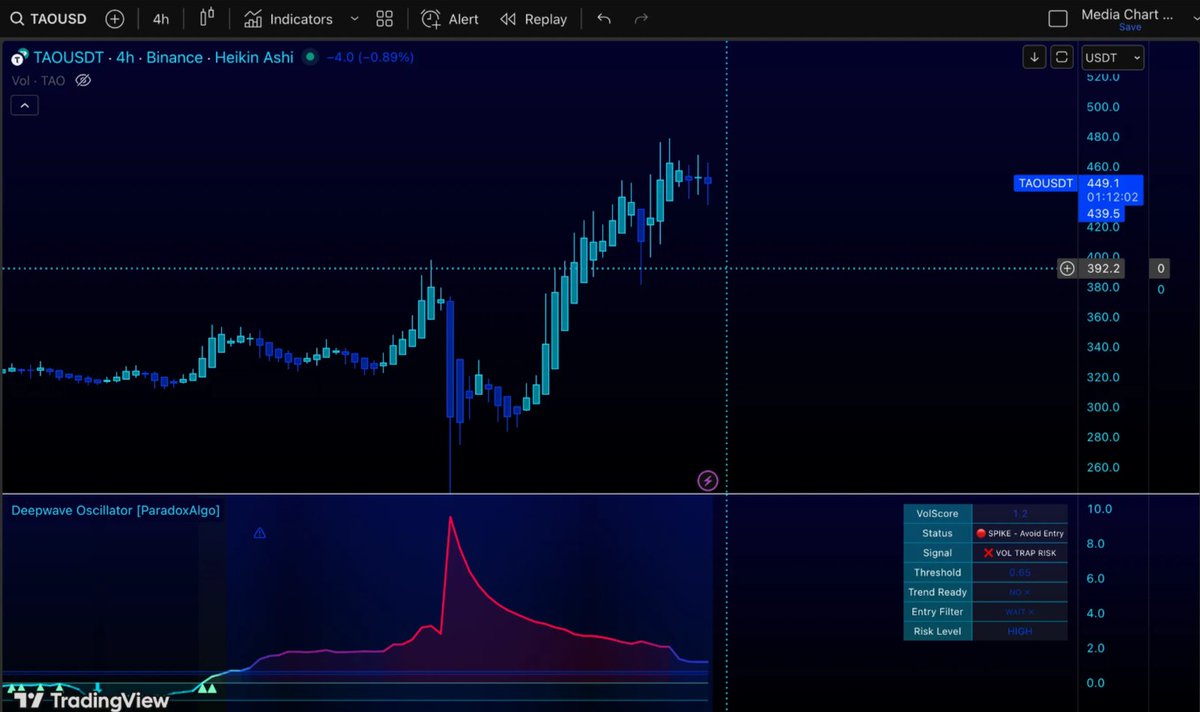Click the Entry Filter row label
1200x712 pixels.
pos(938,612)
